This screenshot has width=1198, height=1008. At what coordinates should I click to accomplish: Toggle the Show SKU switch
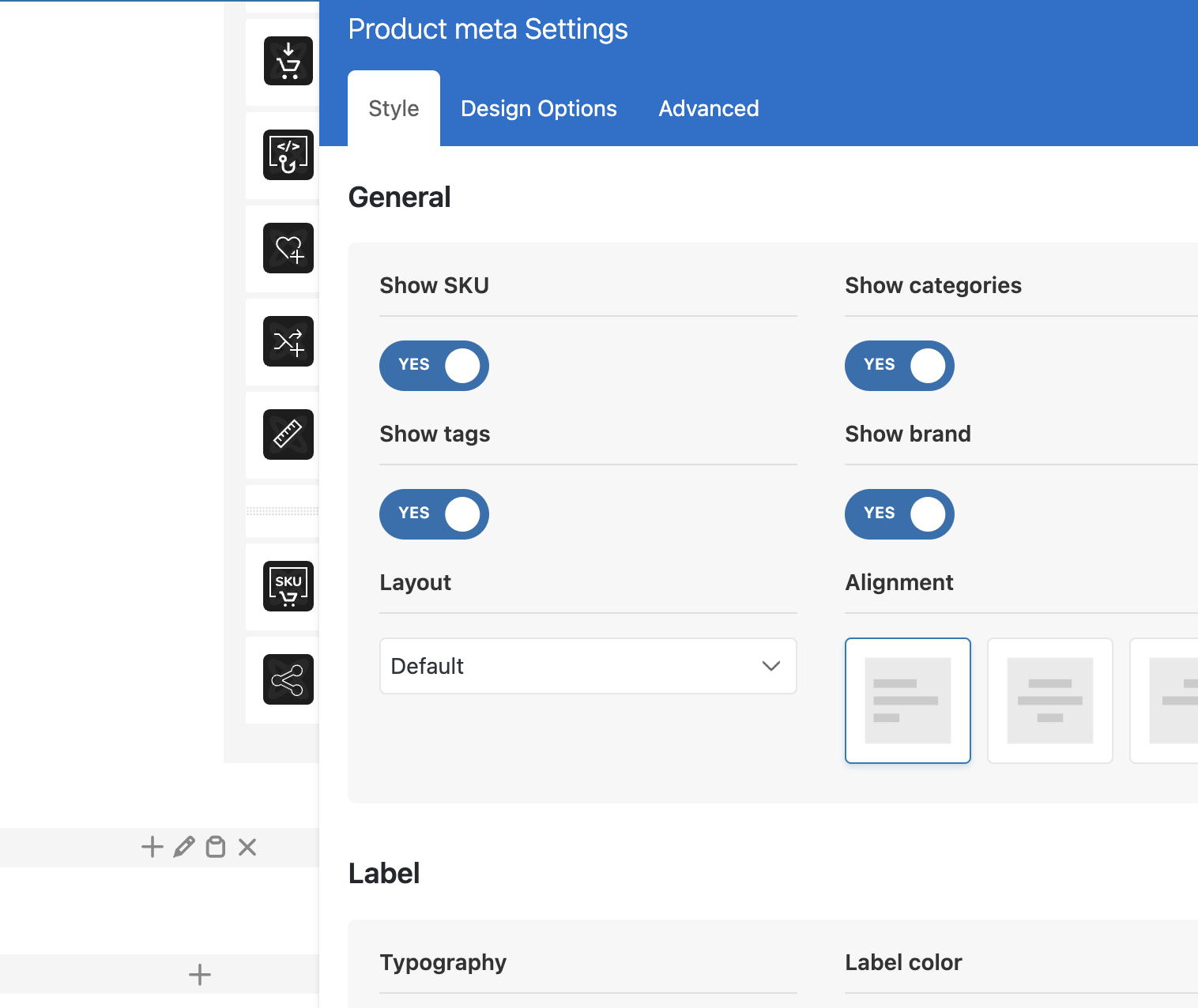[x=434, y=366]
